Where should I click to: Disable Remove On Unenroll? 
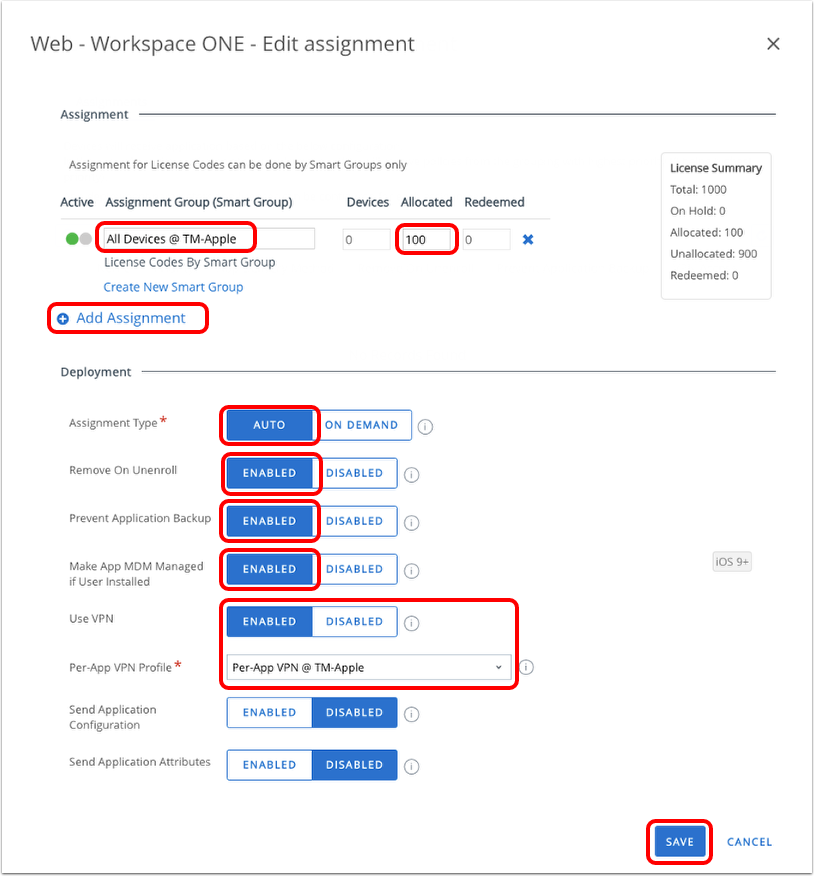(x=354, y=473)
